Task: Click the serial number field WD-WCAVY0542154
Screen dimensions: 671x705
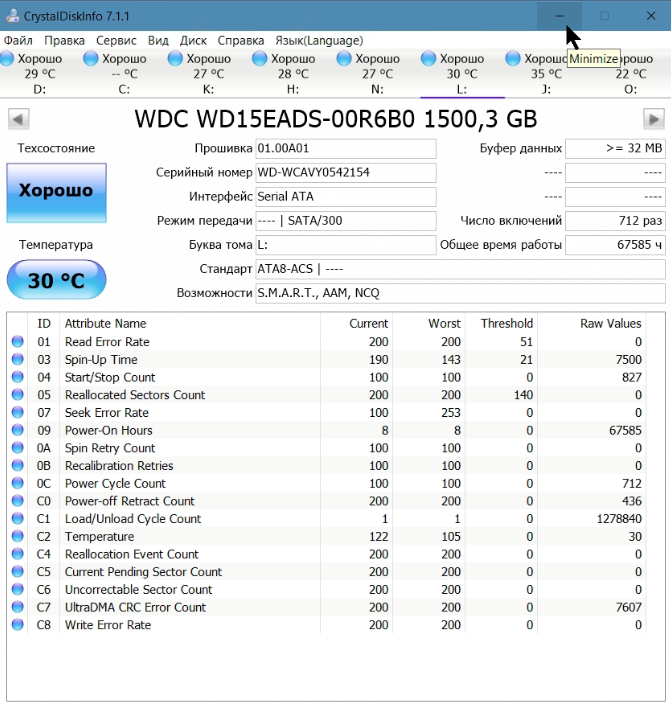Action: 346,173
